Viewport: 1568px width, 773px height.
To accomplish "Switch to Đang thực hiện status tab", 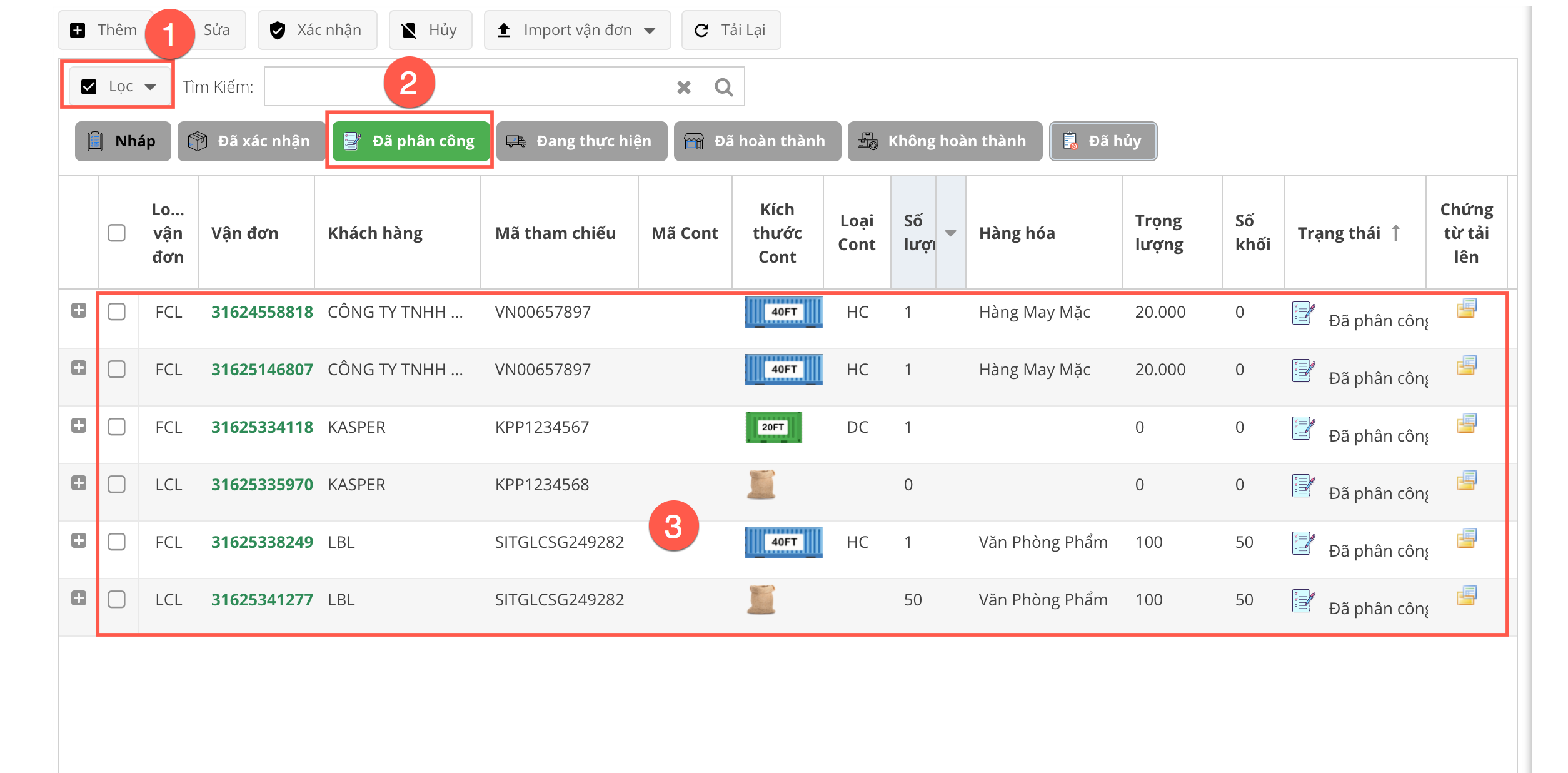I will coord(581,141).
